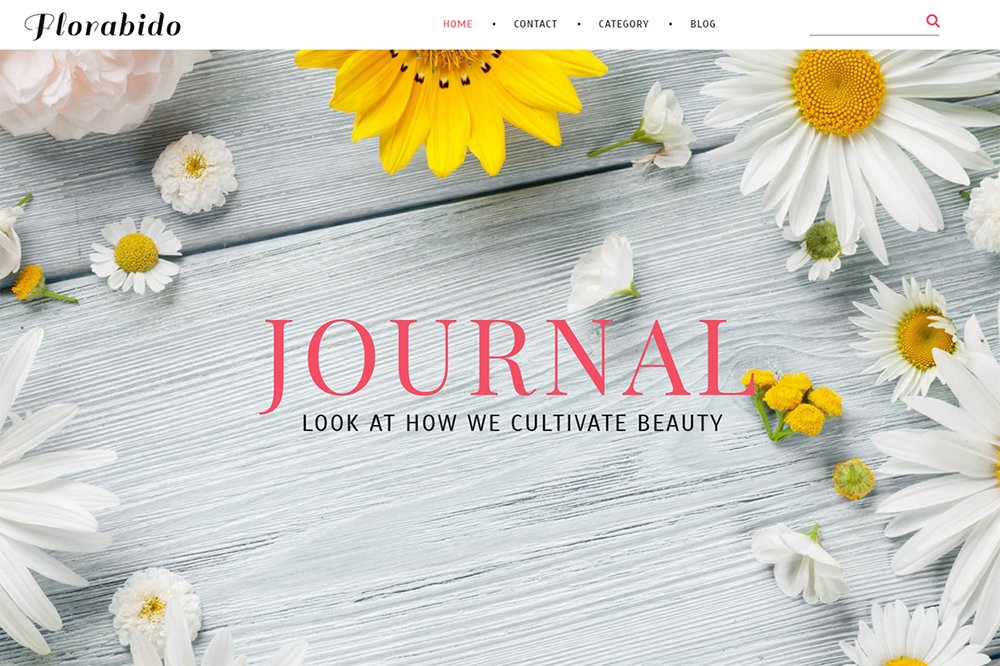Screen dimensions: 1000x666
Task: Open the Category menu item
Action: [623, 24]
